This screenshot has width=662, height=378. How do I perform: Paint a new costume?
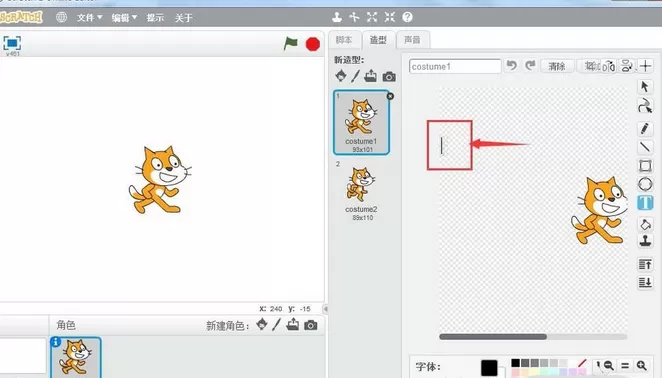[355, 76]
